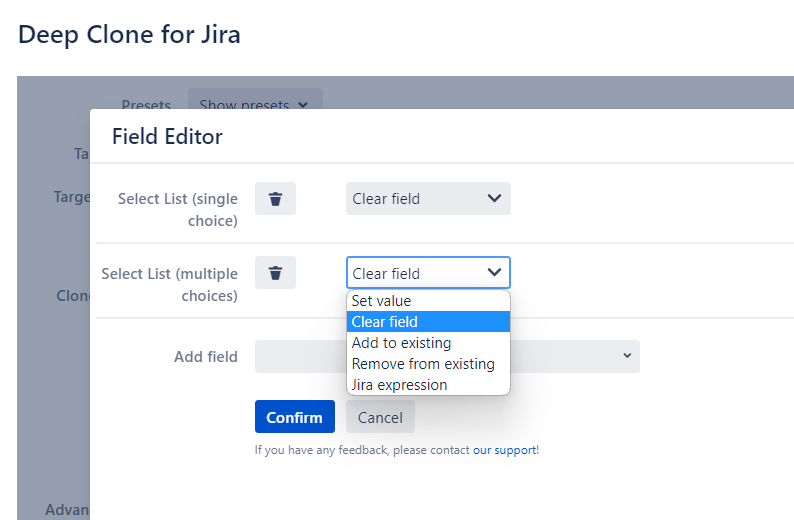The width and height of the screenshot is (794, 520).
Task: Confirm the field editor changes
Action: click(x=295, y=417)
